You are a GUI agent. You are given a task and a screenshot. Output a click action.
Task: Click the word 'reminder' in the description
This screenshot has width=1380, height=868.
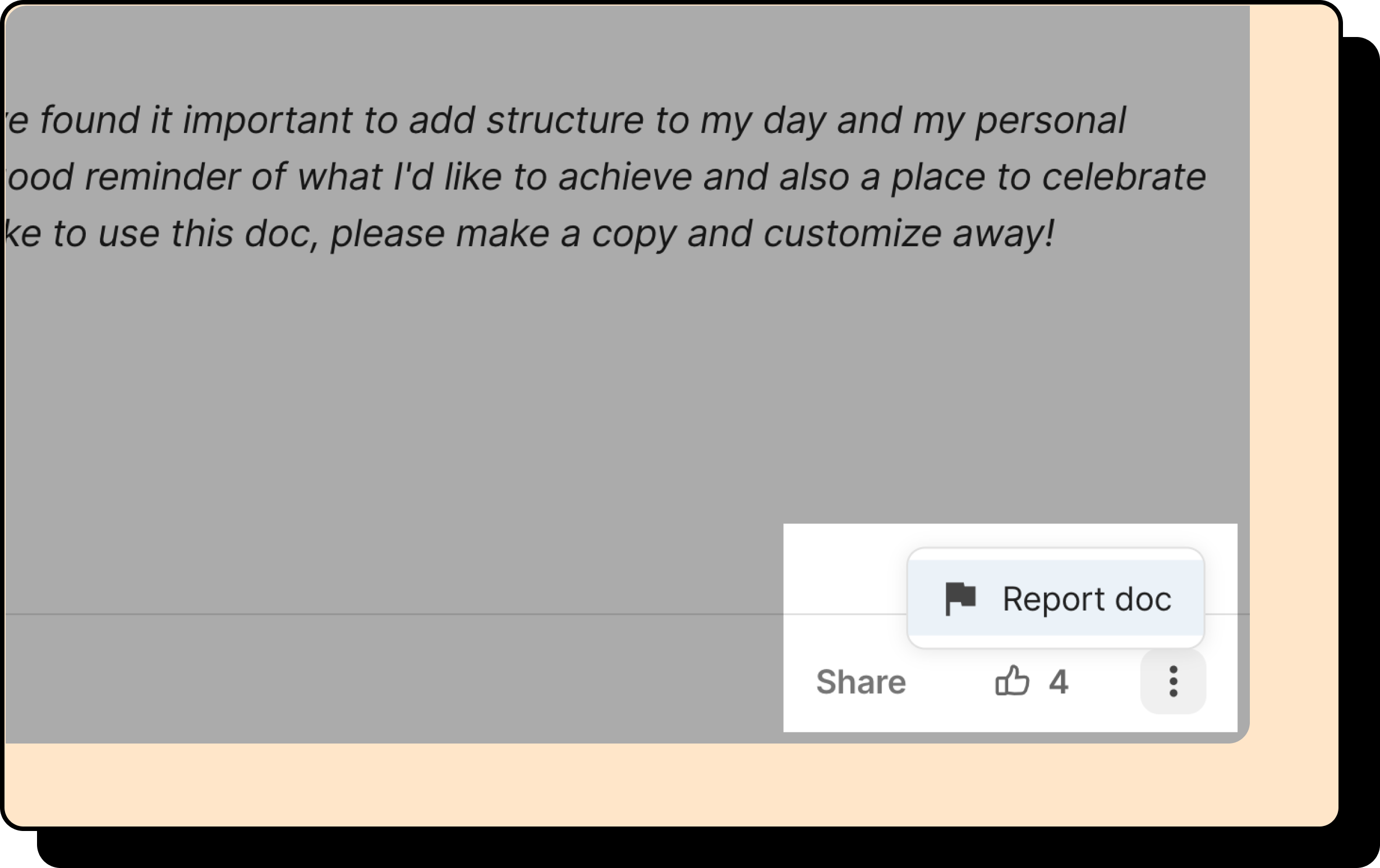[162, 177]
